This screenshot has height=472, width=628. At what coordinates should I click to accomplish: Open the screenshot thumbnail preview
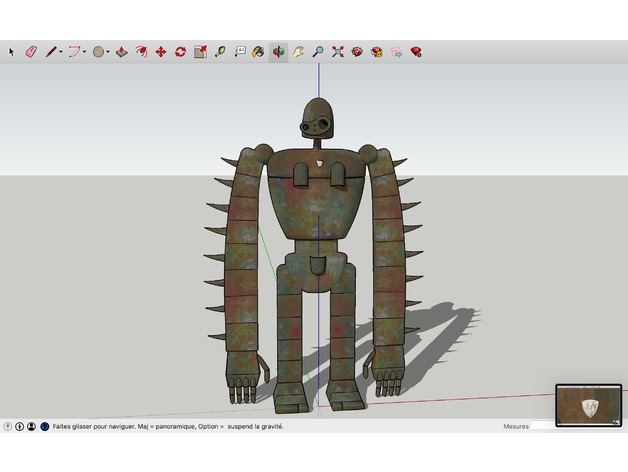click(x=589, y=405)
